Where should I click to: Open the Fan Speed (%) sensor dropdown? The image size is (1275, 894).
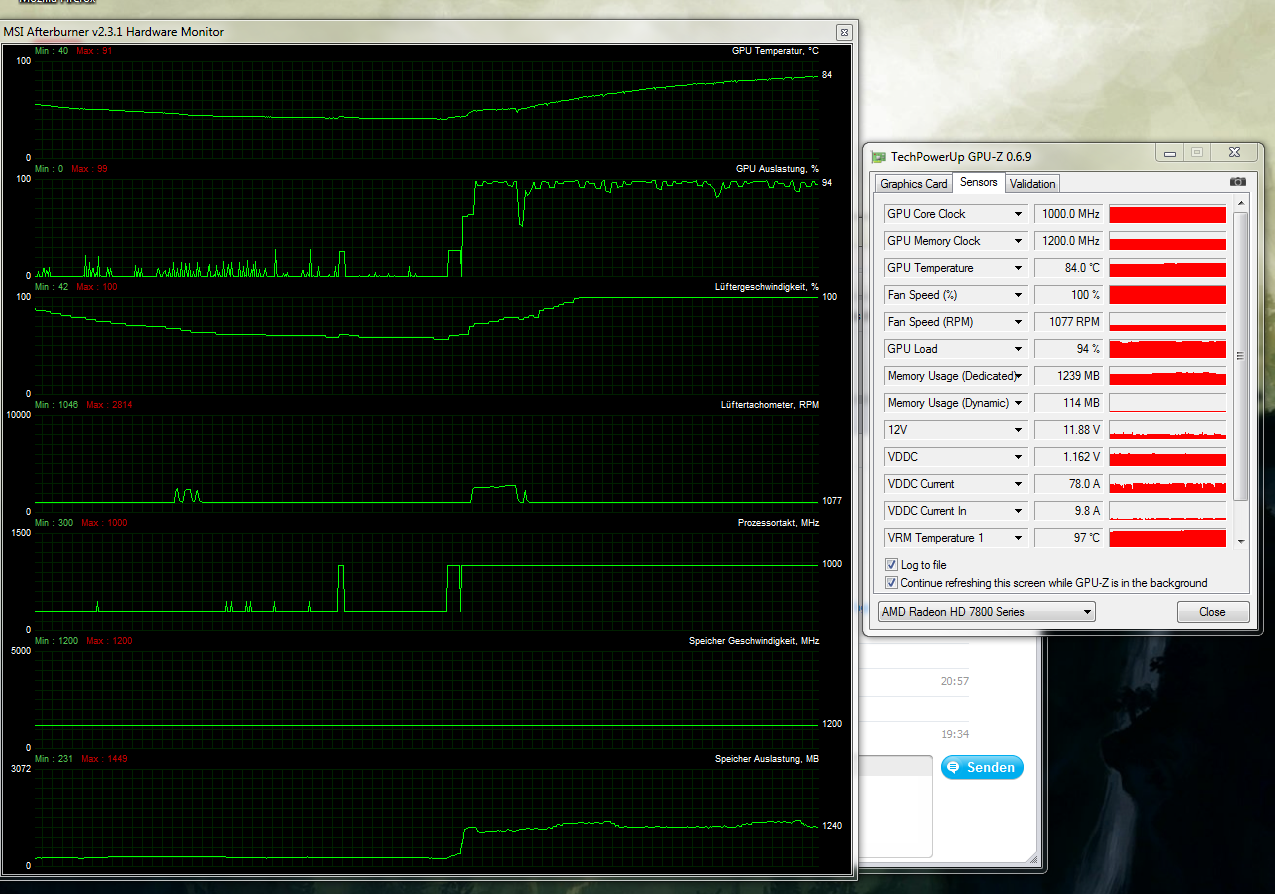click(x=1018, y=295)
